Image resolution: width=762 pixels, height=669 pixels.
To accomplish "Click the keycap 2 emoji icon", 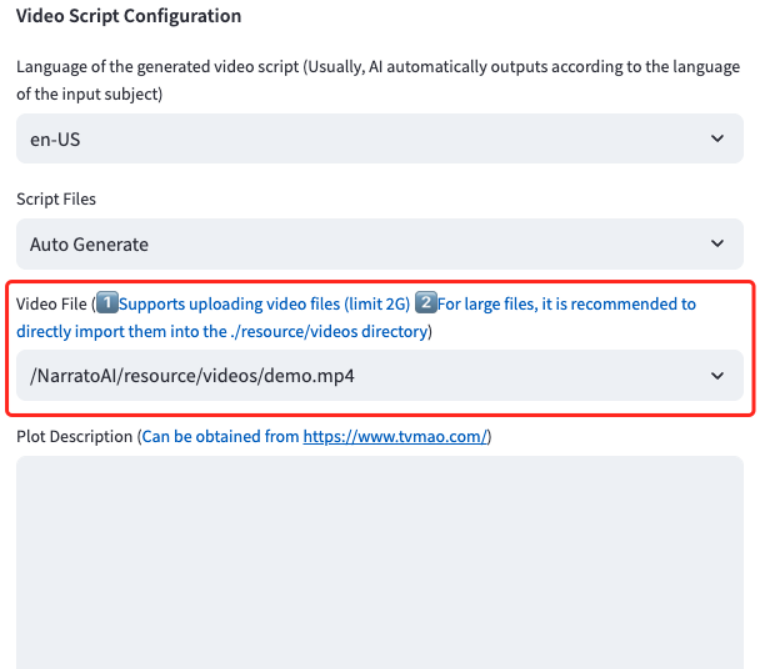I will click(x=426, y=304).
